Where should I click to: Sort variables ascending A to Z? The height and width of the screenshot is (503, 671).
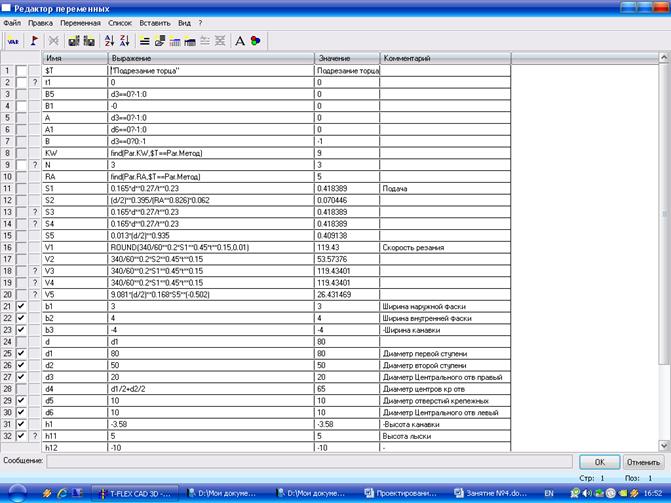109,41
